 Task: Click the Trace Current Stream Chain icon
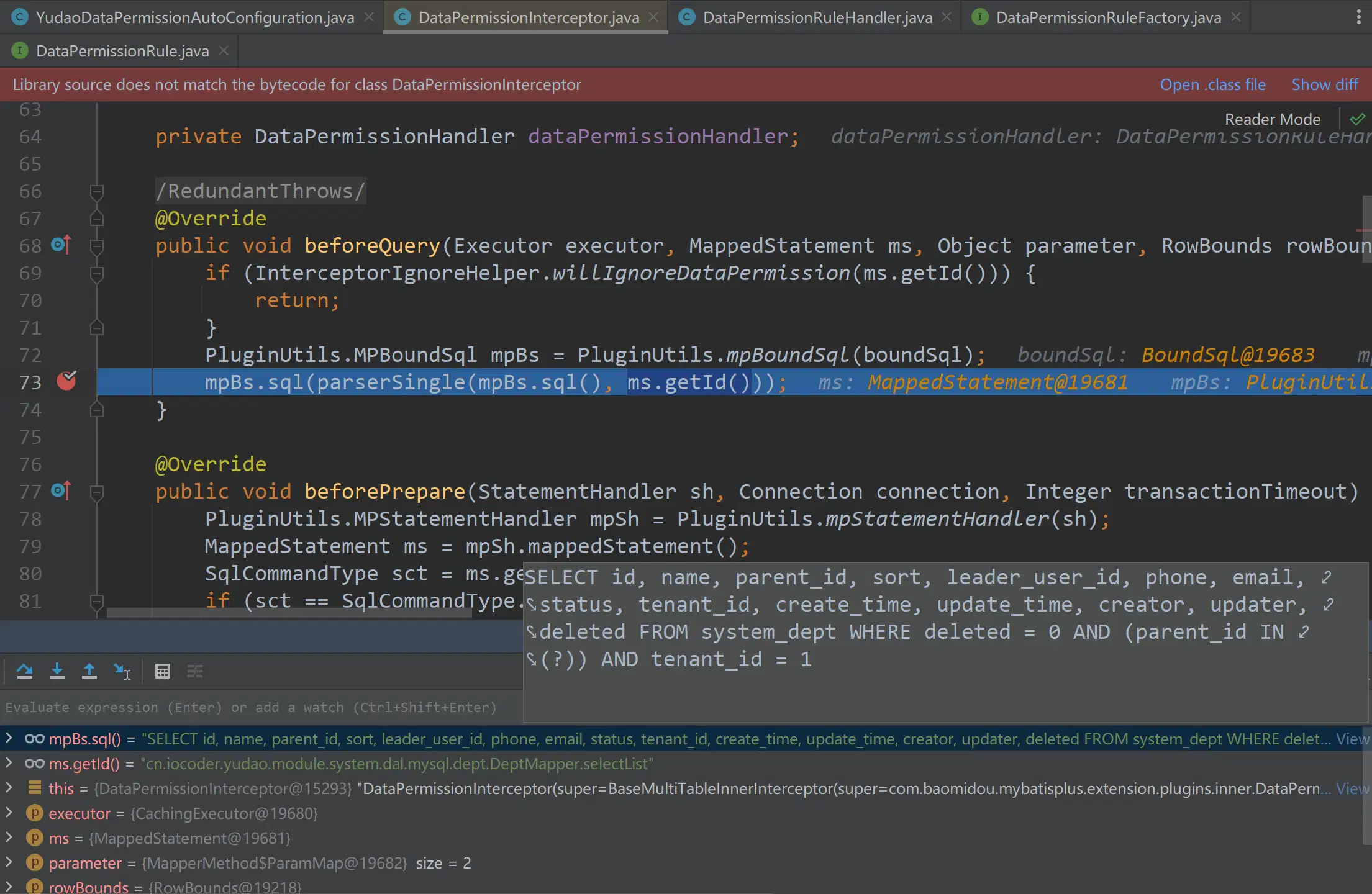click(195, 671)
